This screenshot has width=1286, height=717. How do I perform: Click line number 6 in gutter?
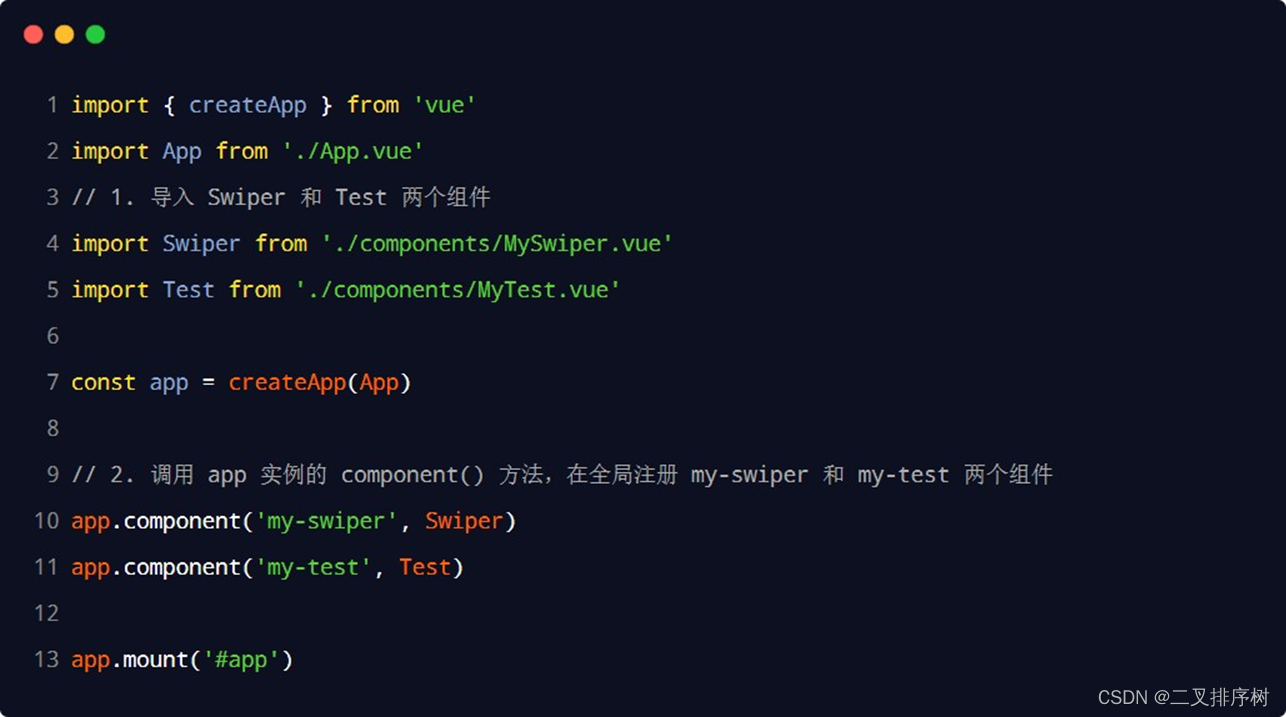click(x=52, y=336)
